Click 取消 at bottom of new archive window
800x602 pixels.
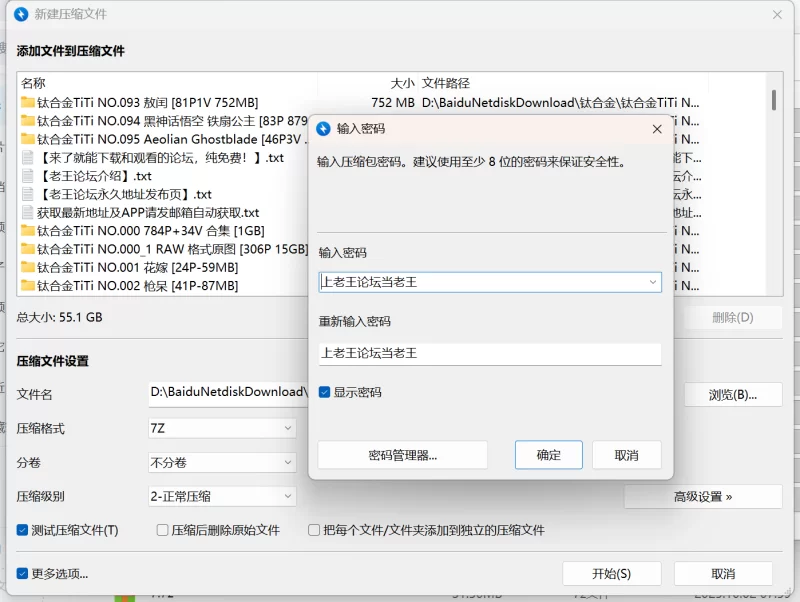pyautogui.click(x=723, y=574)
